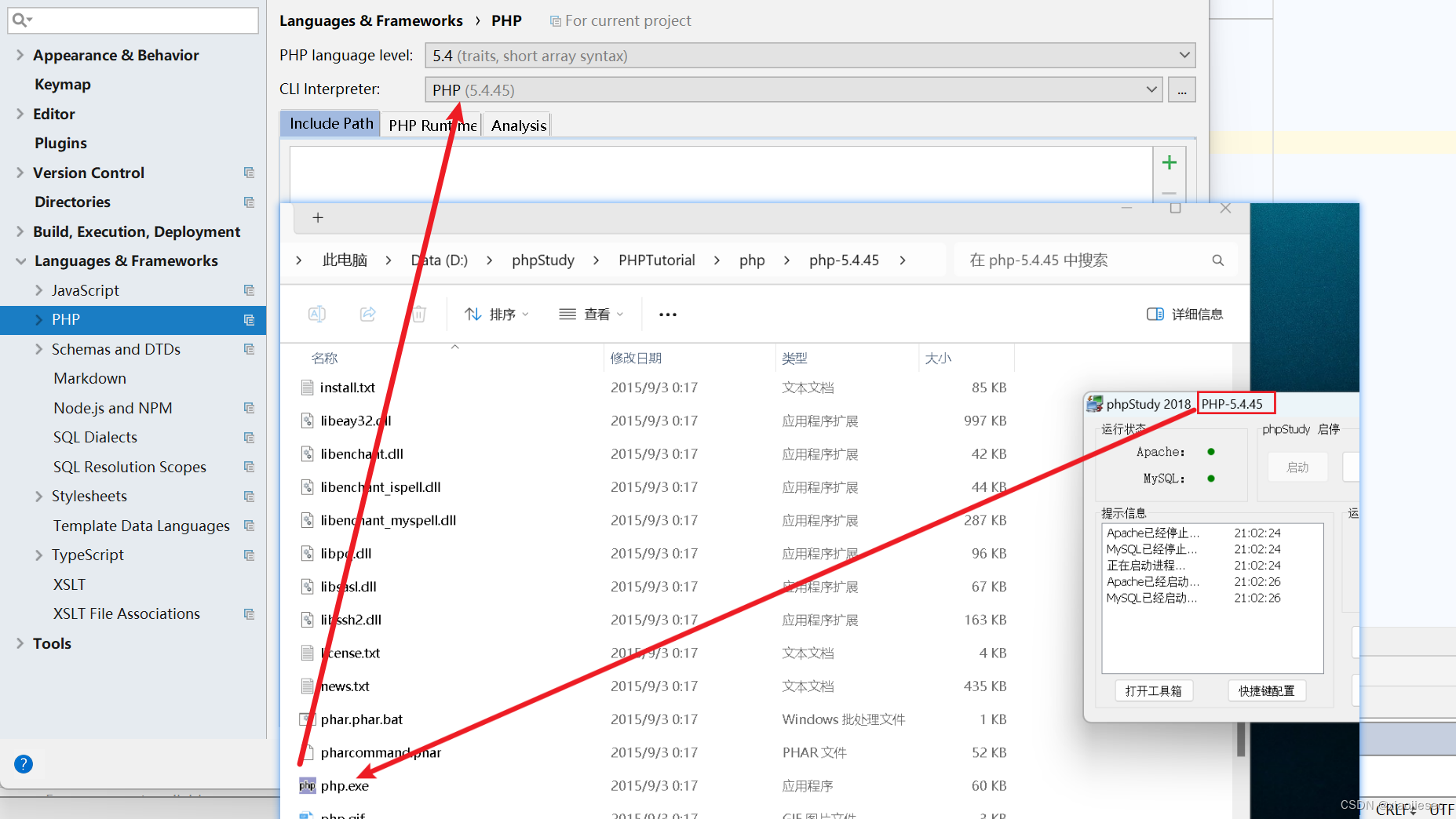Click the "..." browse button beside CLI Interpreter

click(1181, 89)
